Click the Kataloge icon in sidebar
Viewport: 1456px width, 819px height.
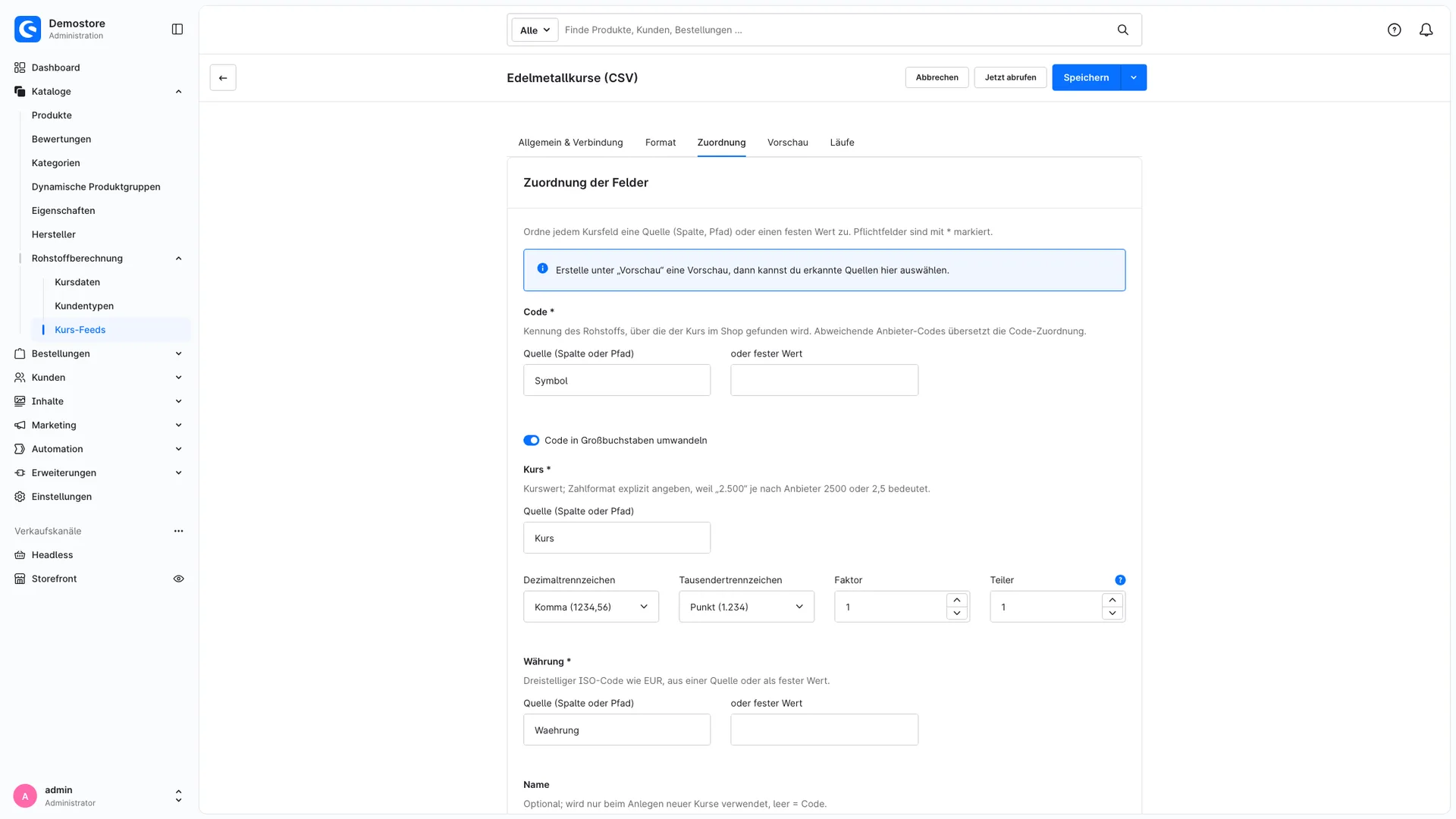point(20,91)
